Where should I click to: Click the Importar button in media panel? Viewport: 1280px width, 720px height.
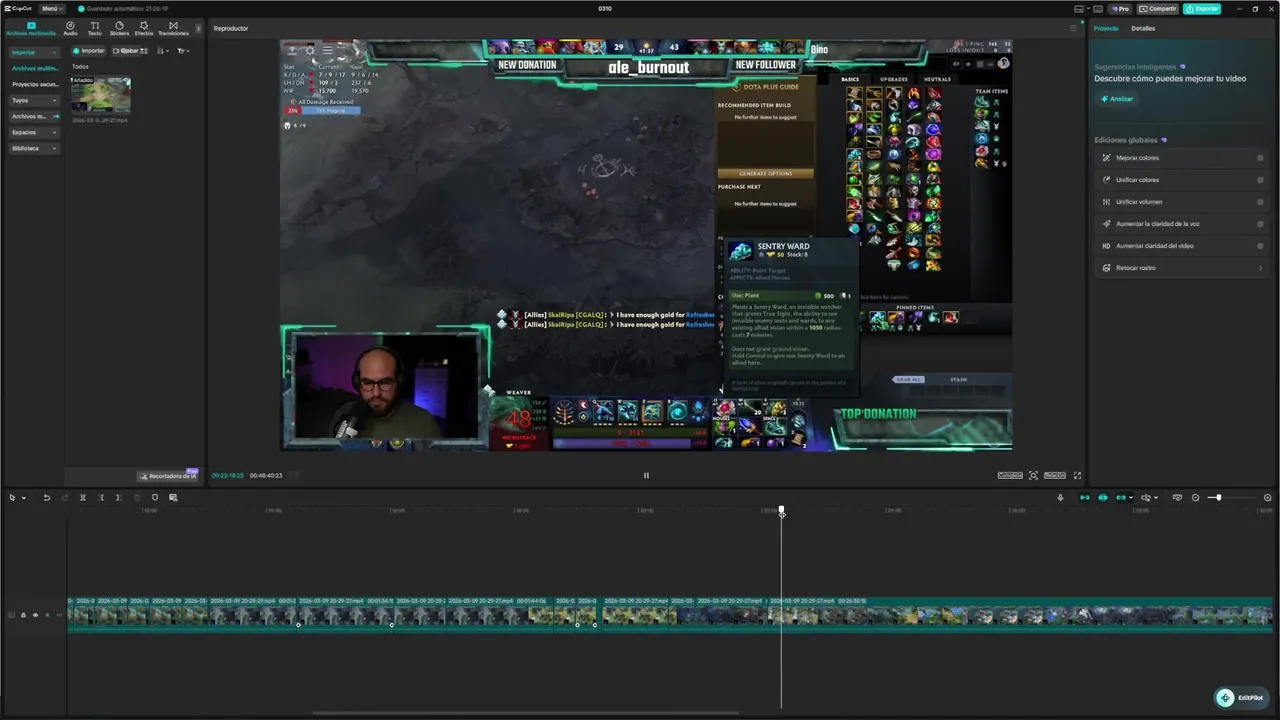(89, 50)
